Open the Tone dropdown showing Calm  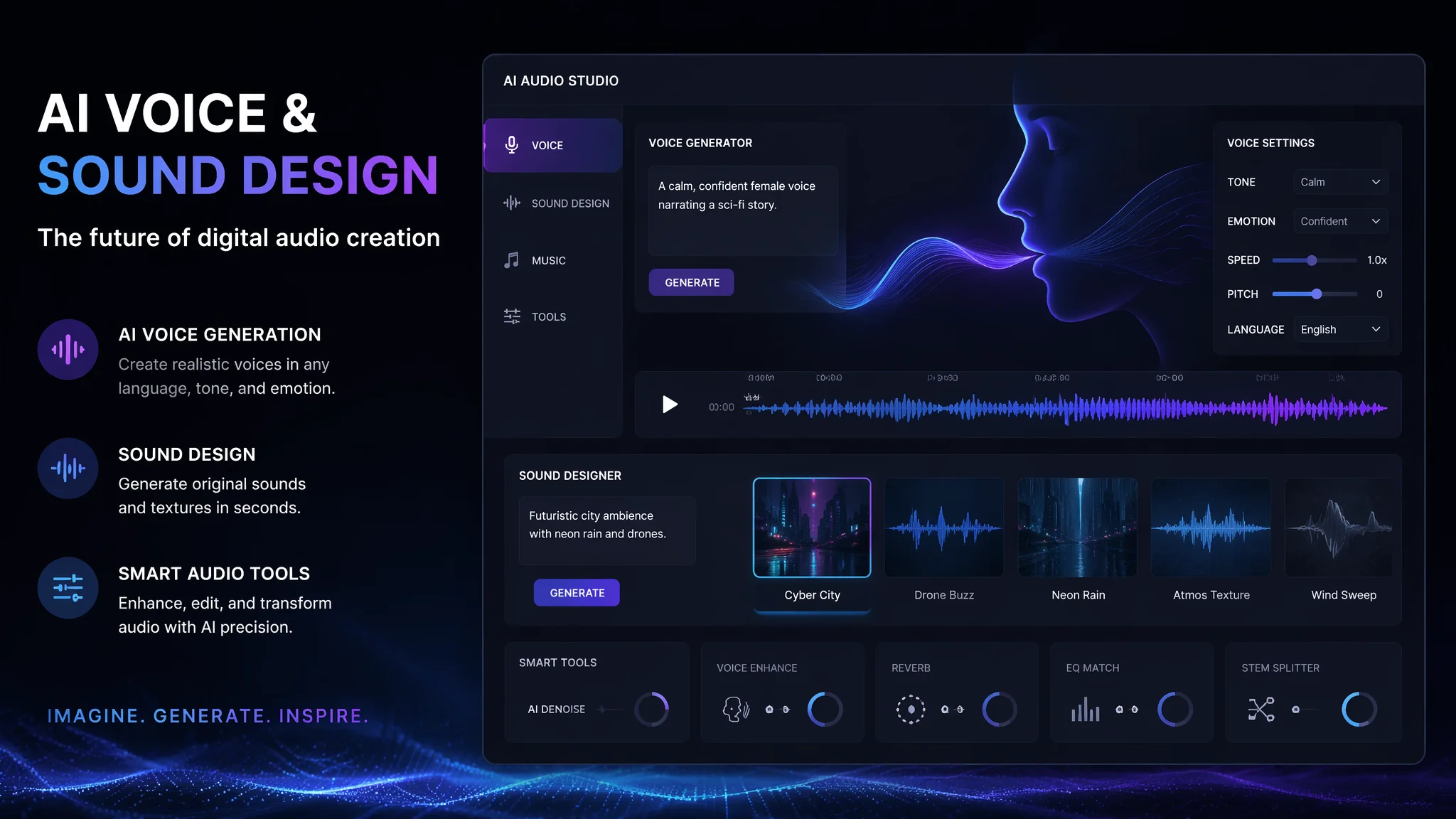click(x=1340, y=182)
